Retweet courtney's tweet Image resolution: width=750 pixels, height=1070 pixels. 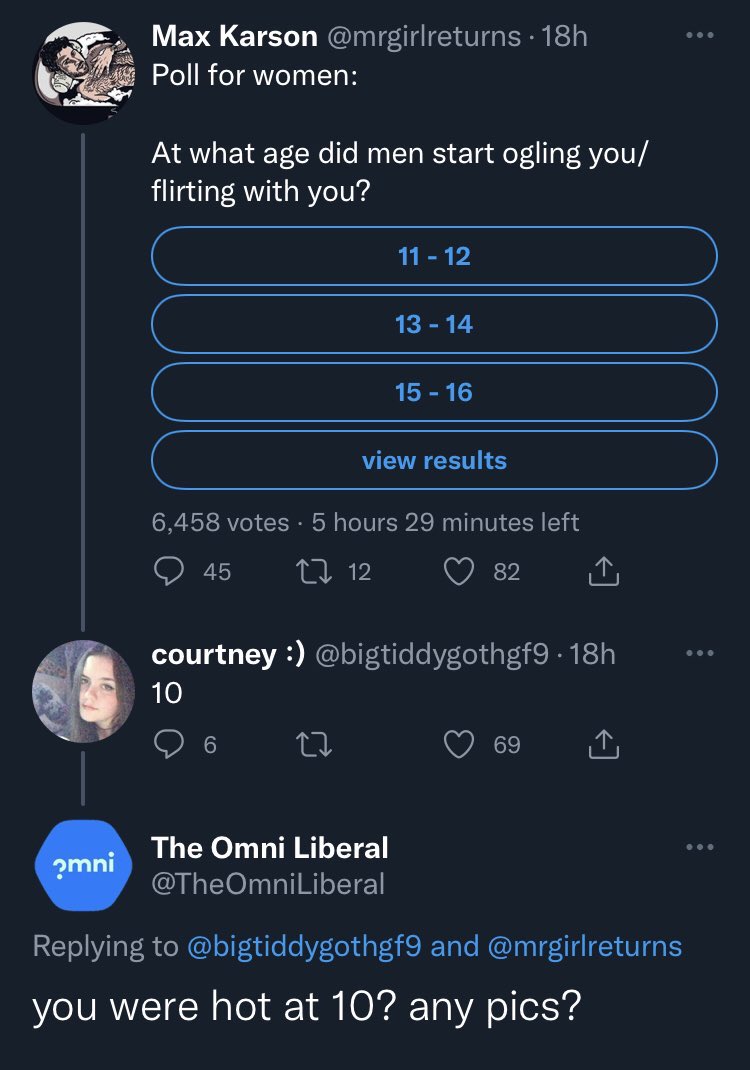coord(308,743)
